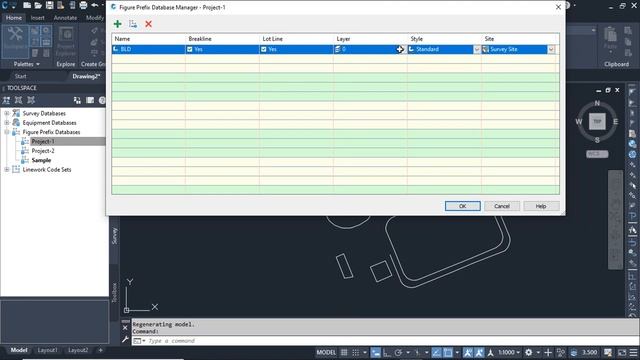This screenshot has width=640, height=360.
Task: Switch to the Layout2 tab
Action: point(78,350)
